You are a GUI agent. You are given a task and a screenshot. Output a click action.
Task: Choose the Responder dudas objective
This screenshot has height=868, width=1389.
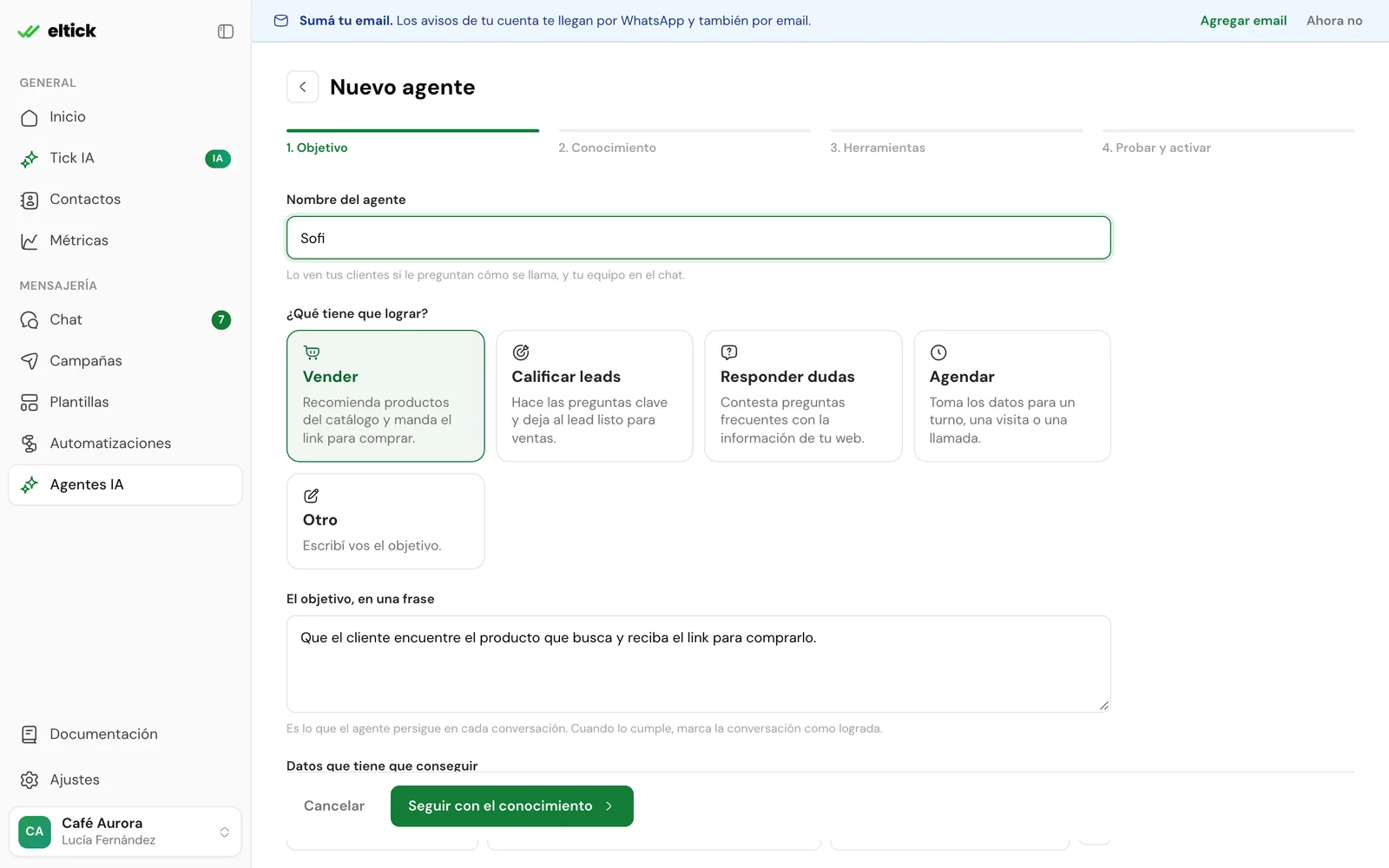pyautogui.click(x=803, y=396)
